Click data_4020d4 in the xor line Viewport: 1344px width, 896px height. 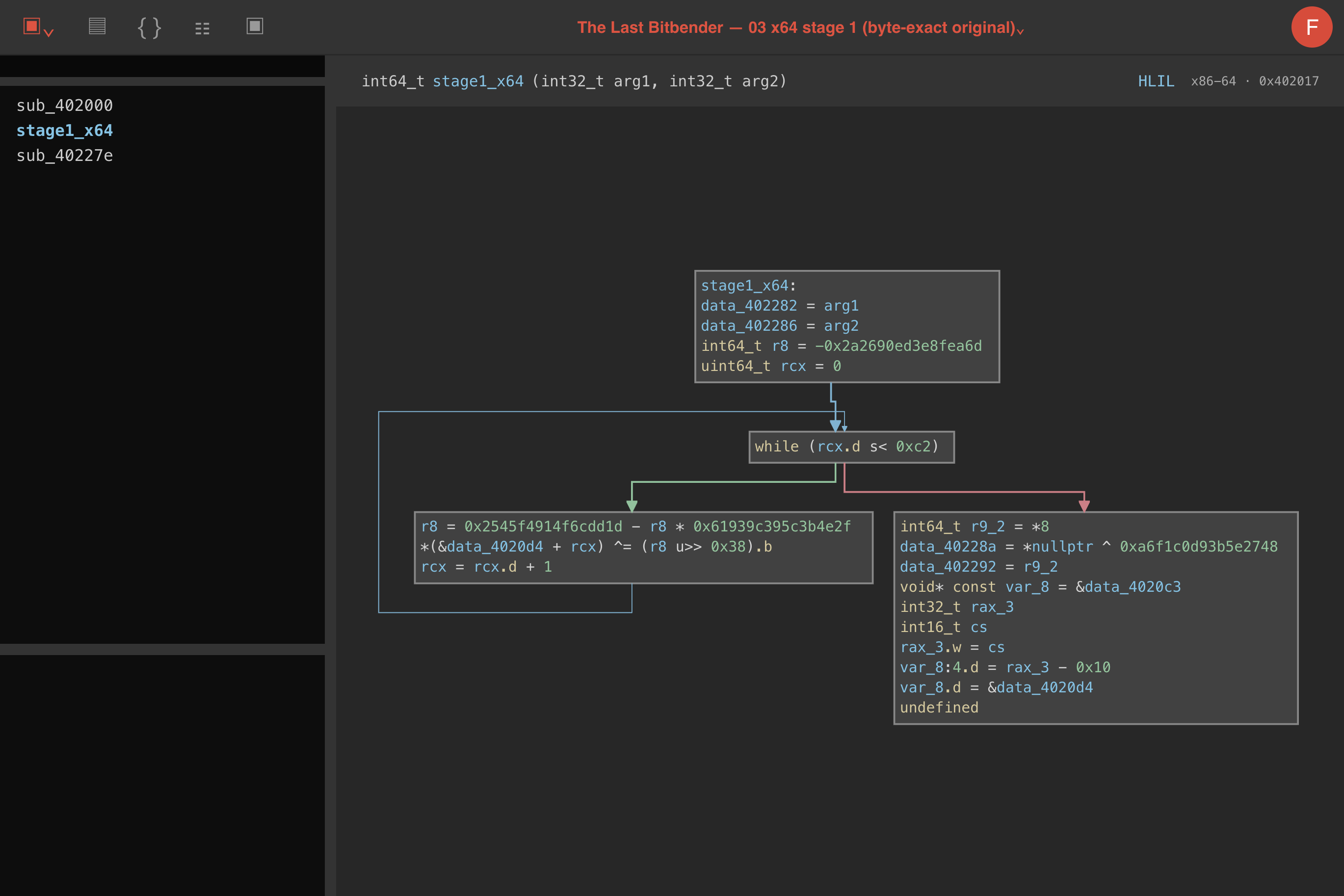pyautogui.click(x=495, y=546)
